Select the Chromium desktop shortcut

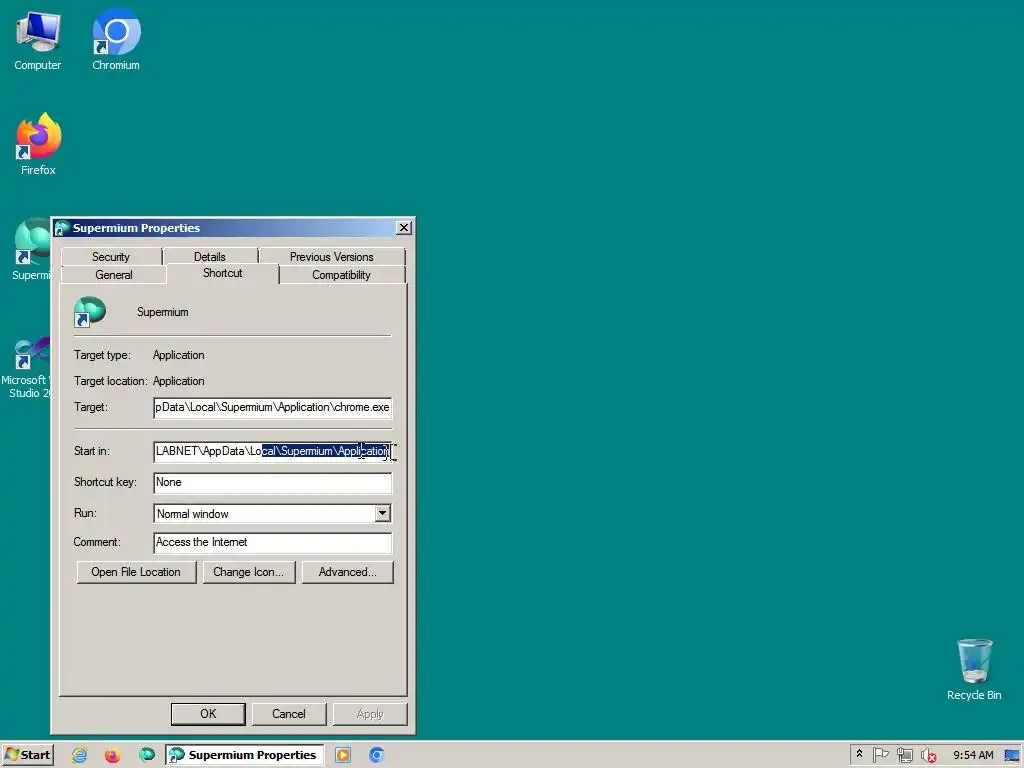[116, 40]
